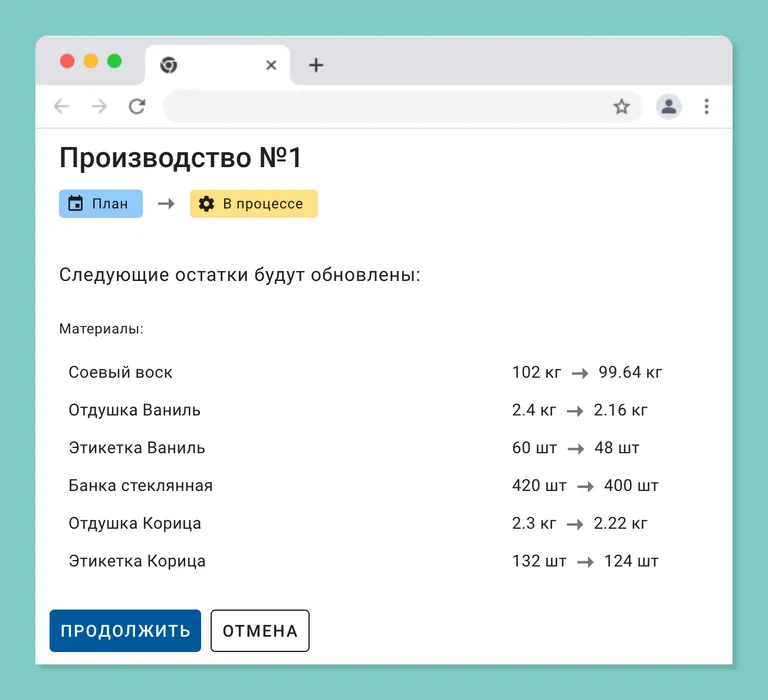Click the Chrome favicon in the tab
This screenshot has width=768, height=700.
click(168, 65)
